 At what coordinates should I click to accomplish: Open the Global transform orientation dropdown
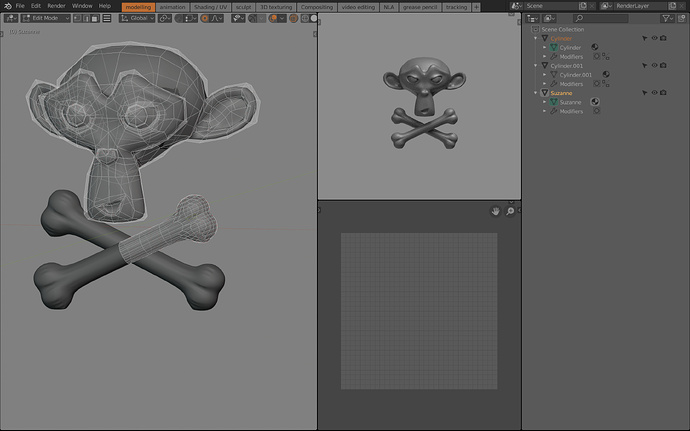coord(137,18)
